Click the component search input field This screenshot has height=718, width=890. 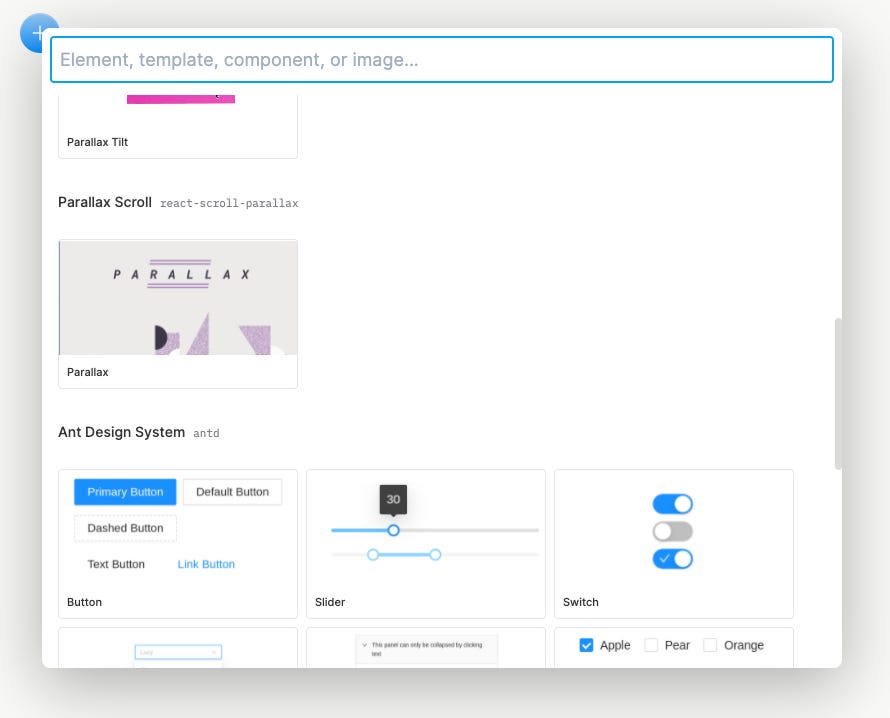tap(443, 59)
